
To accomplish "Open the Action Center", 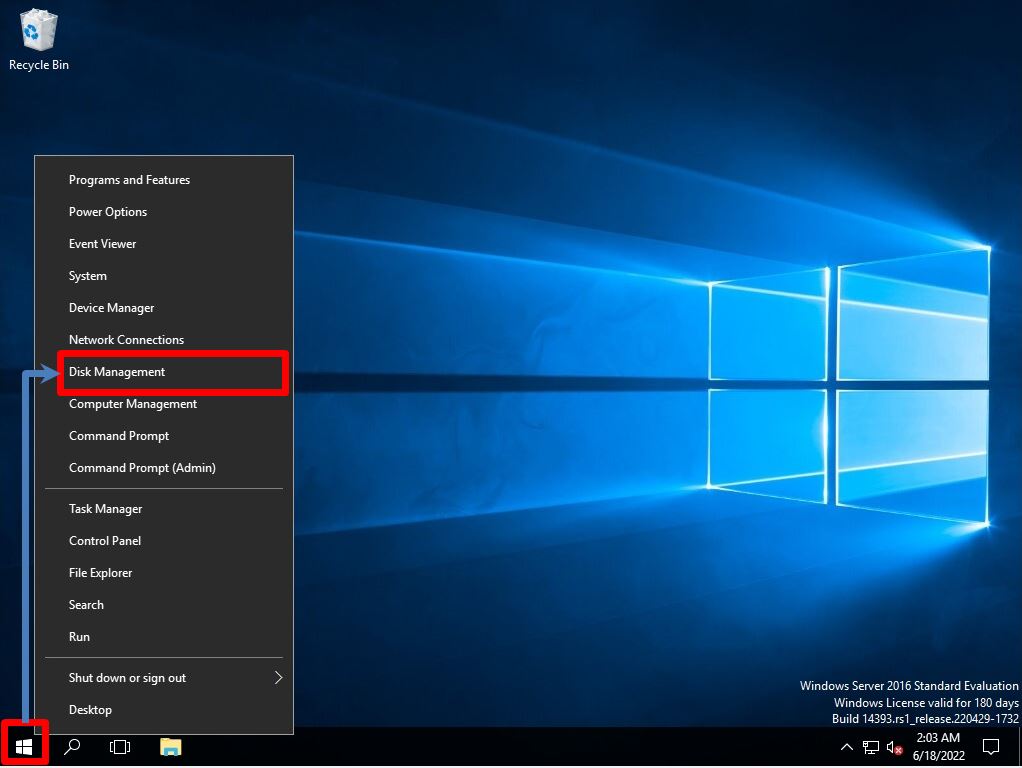I will click(990, 746).
